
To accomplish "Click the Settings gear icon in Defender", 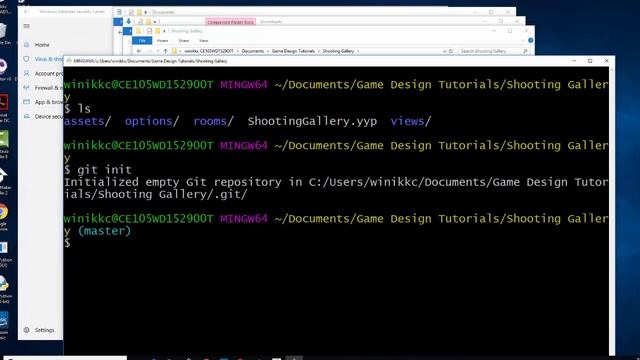I will tap(27, 330).
